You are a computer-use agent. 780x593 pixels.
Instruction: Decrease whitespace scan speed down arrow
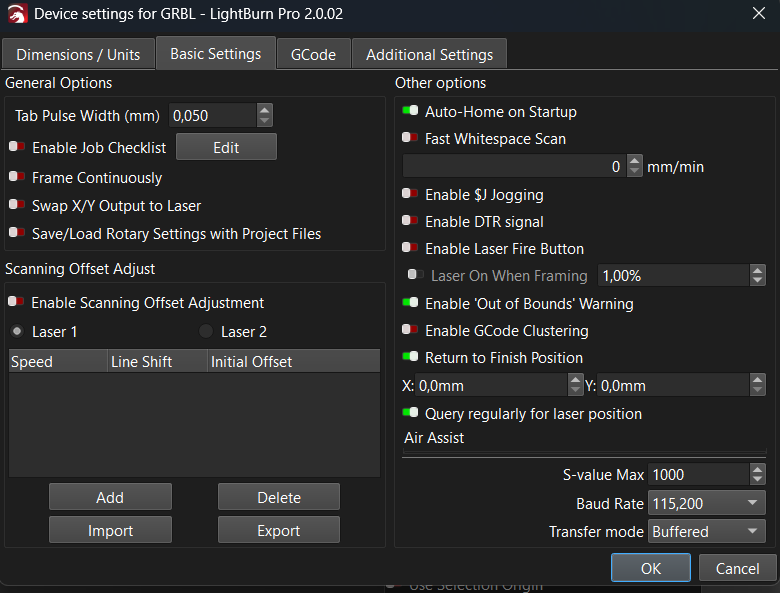[634, 172]
